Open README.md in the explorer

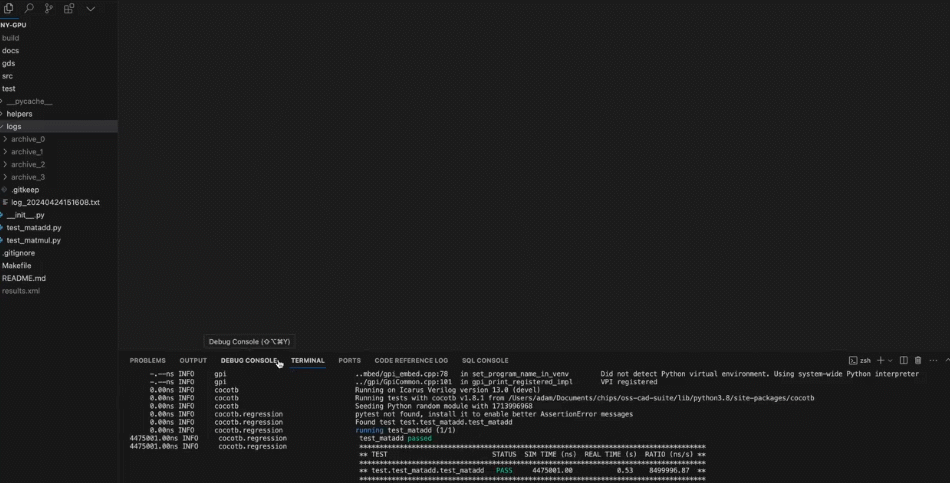pos(24,278)
